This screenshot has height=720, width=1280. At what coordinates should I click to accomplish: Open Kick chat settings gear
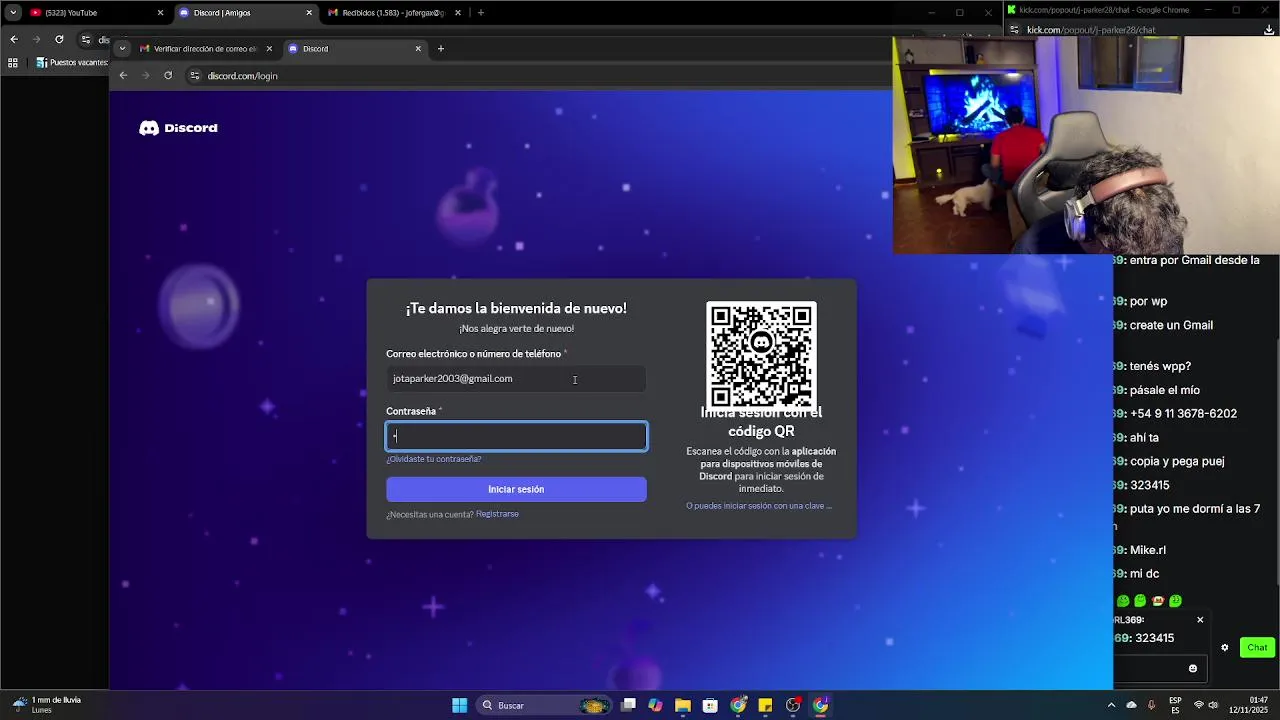1224,648
